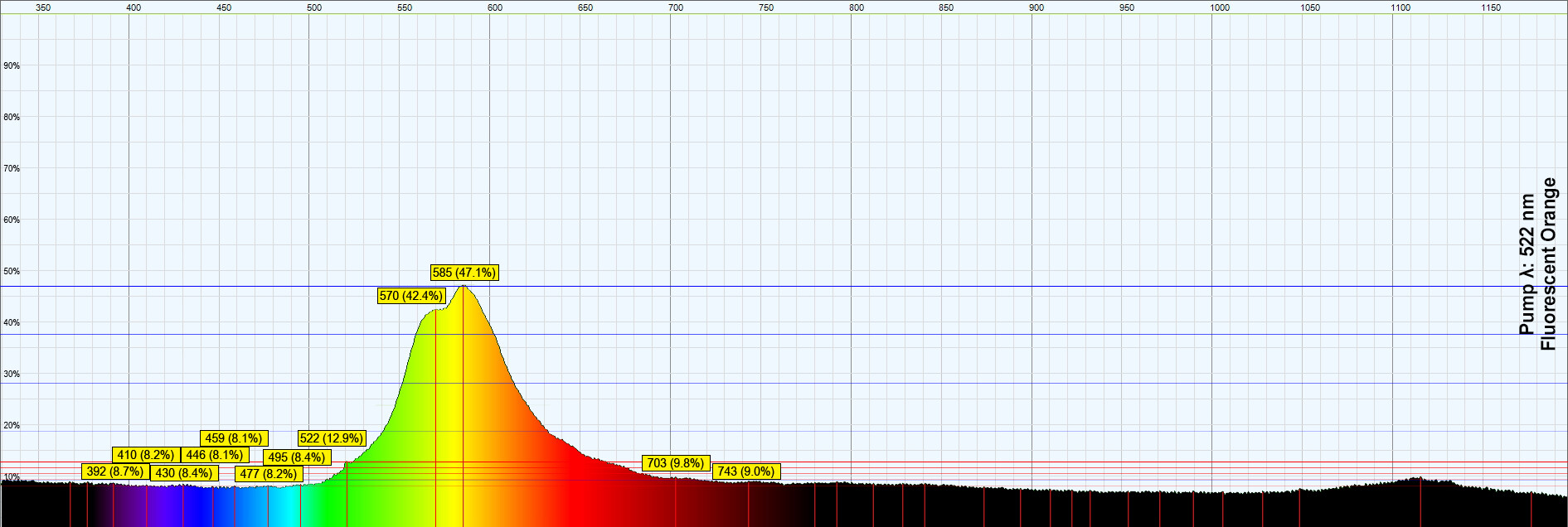Screen dimensions: 1568x527
Task: Click the 600 wavelength axis label
Action: click(x=495, y=7)
